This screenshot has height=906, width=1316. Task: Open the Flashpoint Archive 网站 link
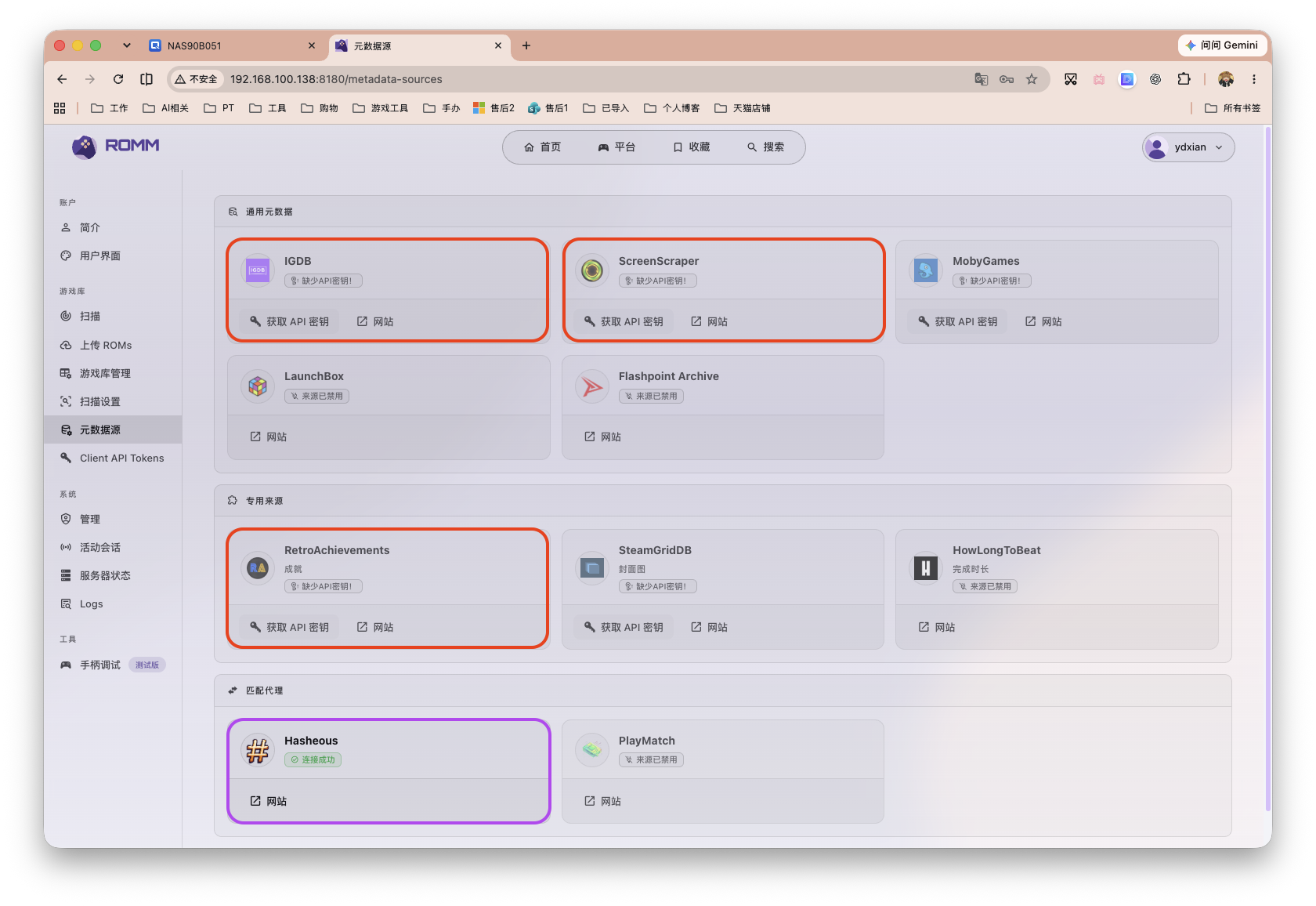pos(603,437)
